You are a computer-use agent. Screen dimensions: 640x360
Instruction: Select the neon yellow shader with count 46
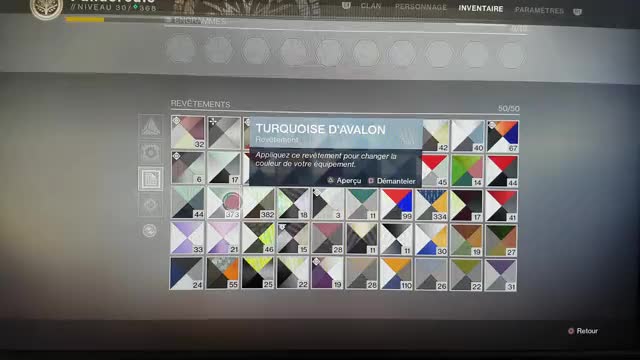258,238
